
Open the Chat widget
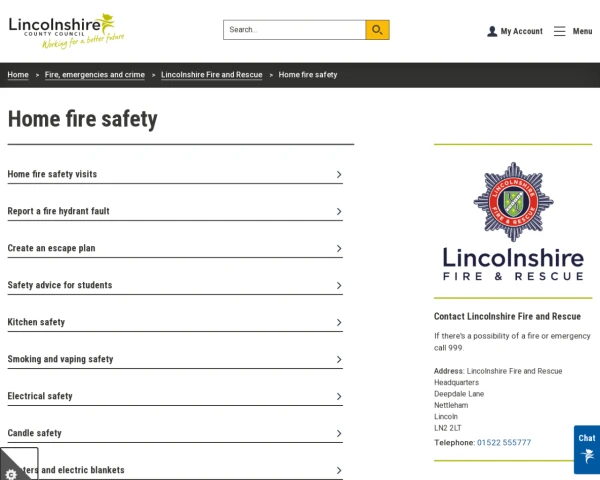tap(587, 450)
